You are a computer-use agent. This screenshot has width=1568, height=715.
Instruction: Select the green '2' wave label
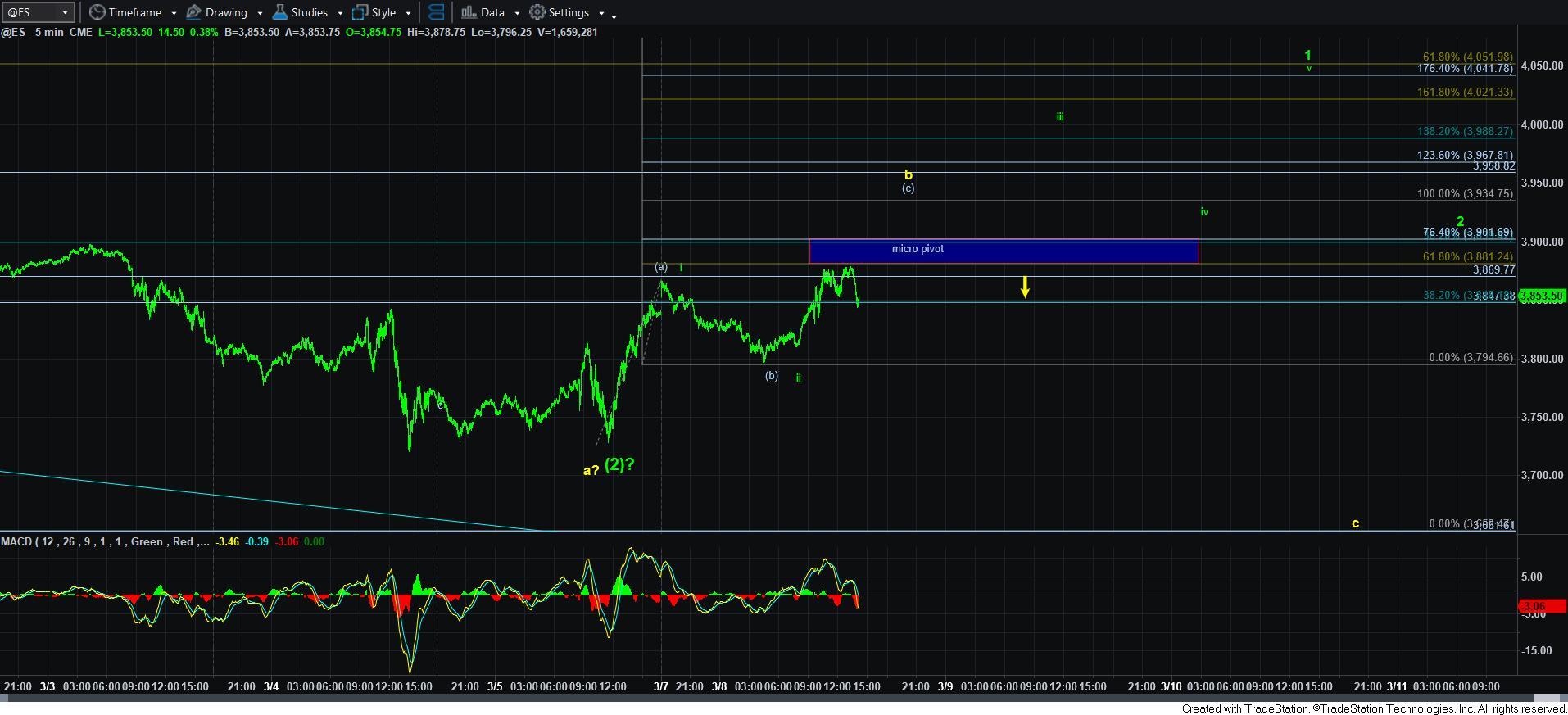coord(1460,221)
